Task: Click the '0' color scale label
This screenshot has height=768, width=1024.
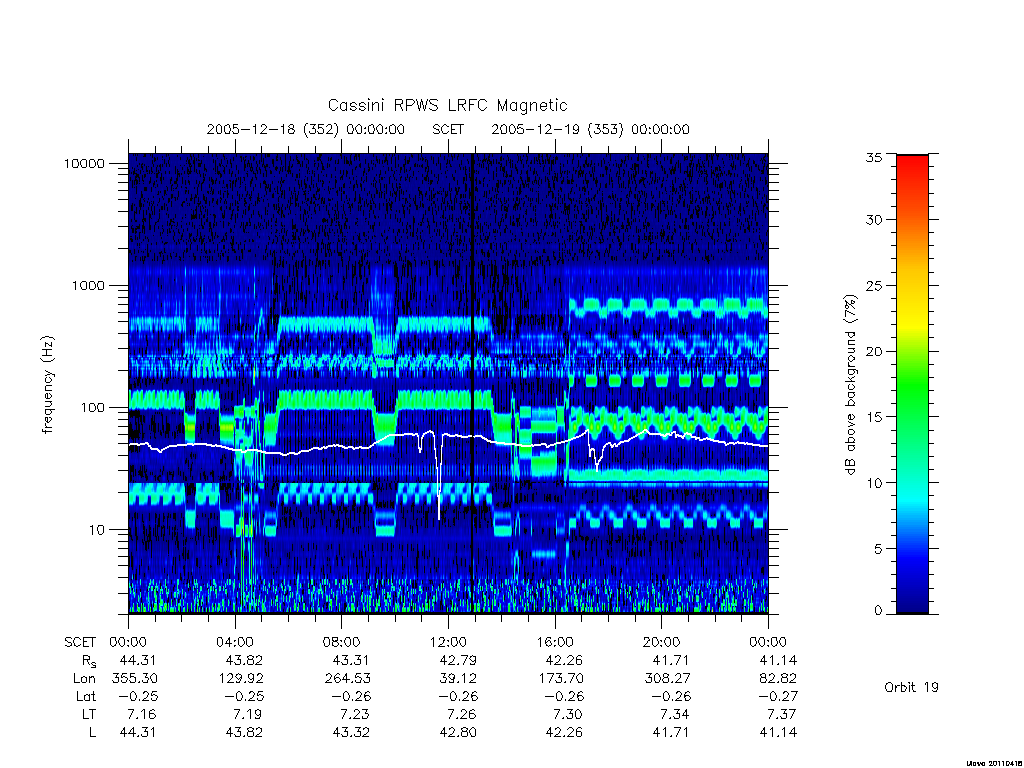Action: pos(877,611)
